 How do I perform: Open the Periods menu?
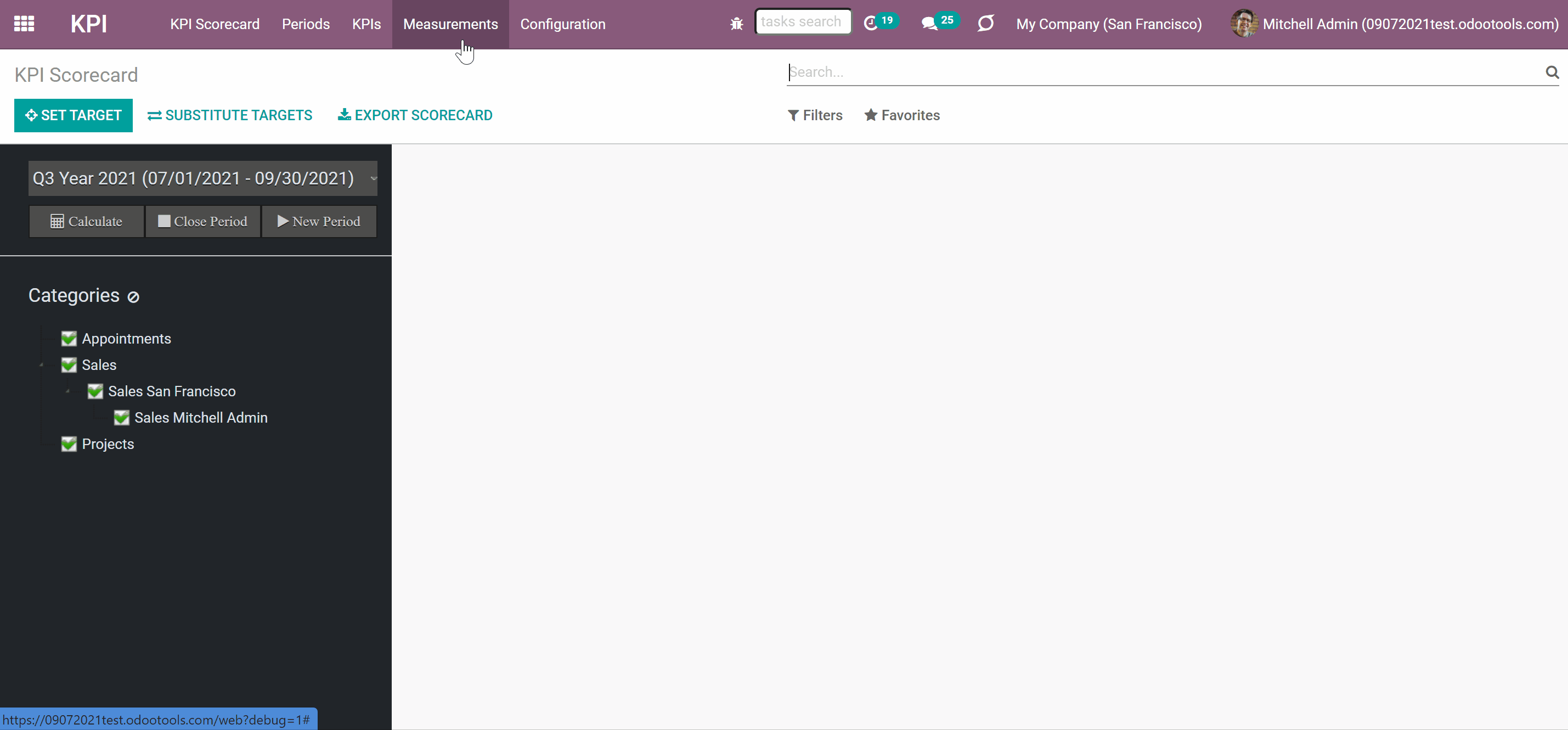tap(306, 24)
